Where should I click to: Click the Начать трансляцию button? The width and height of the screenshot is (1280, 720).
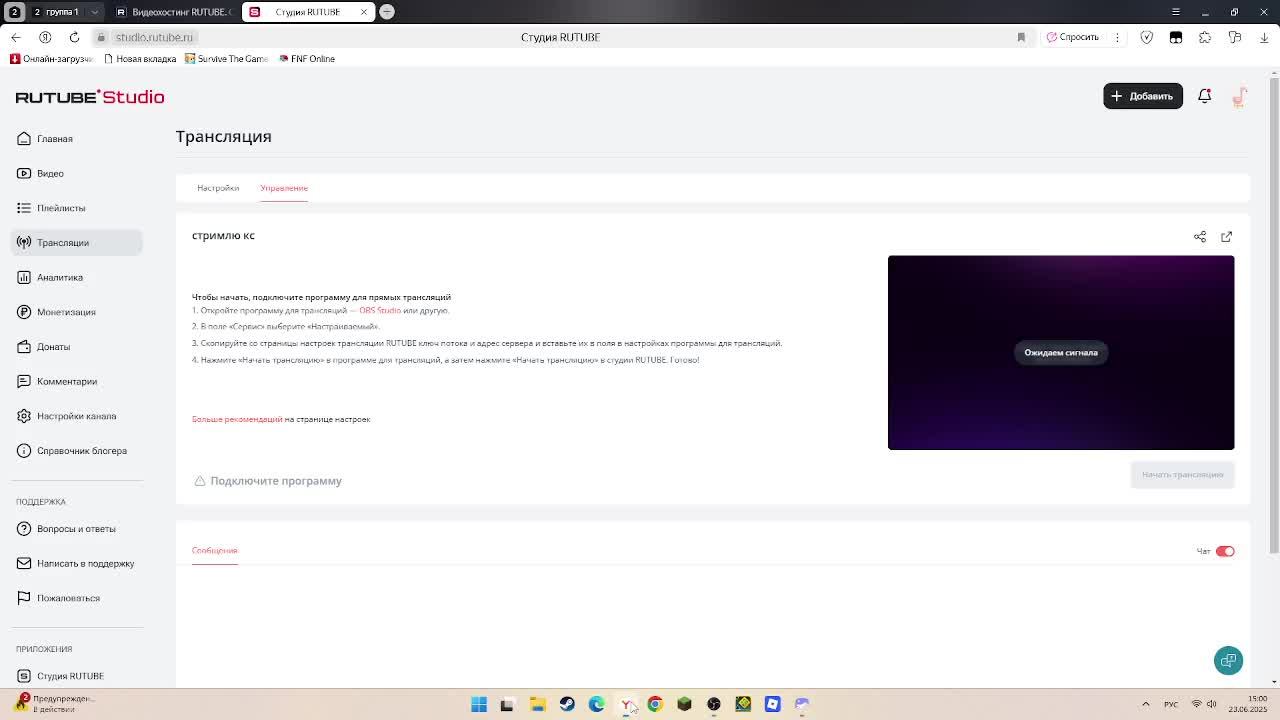pyautogui.click(x=1183, y=475)
